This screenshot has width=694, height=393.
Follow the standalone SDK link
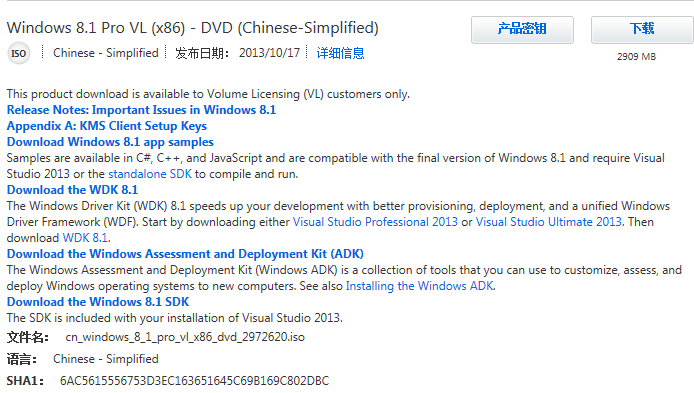pos(150,174)
